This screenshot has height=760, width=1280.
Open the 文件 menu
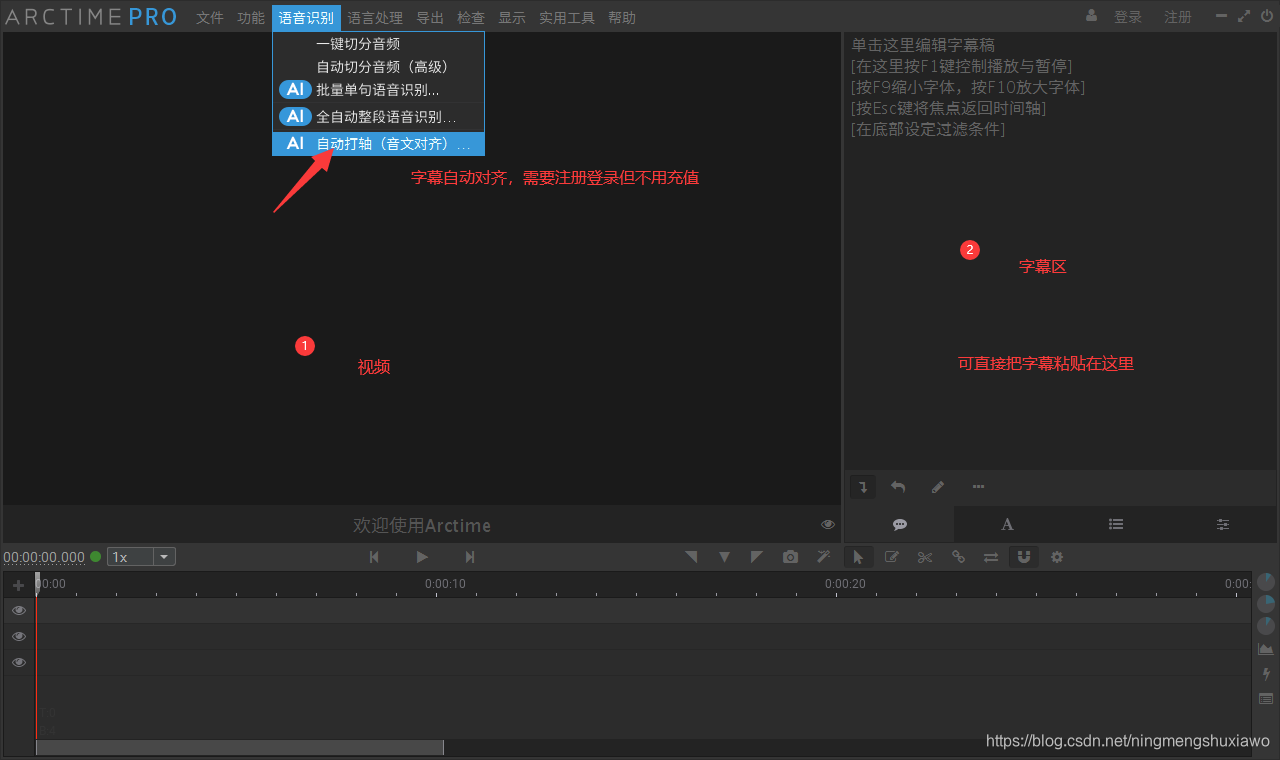tap(210, 18)
